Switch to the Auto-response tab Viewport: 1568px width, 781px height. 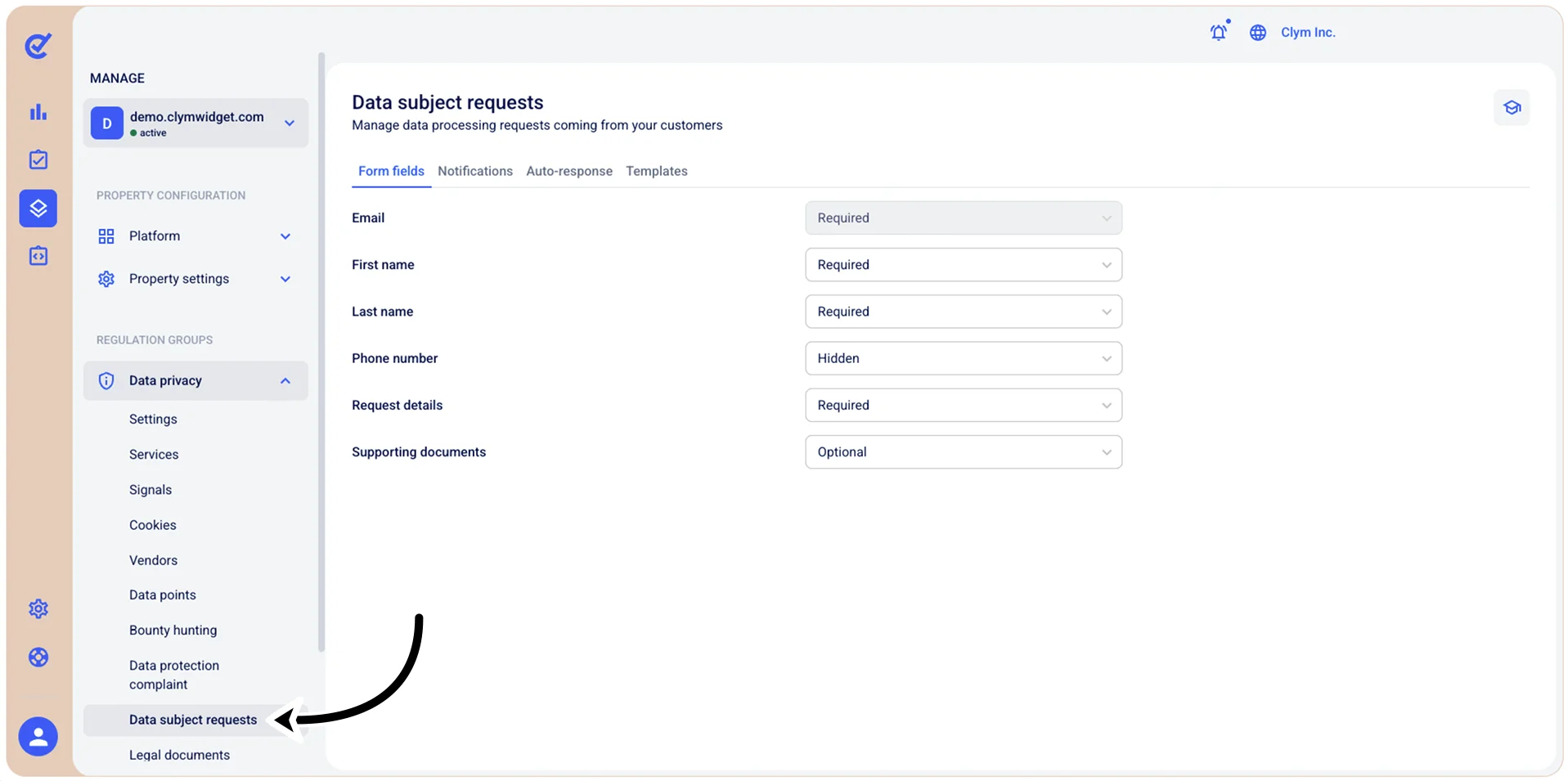[569, 171]
